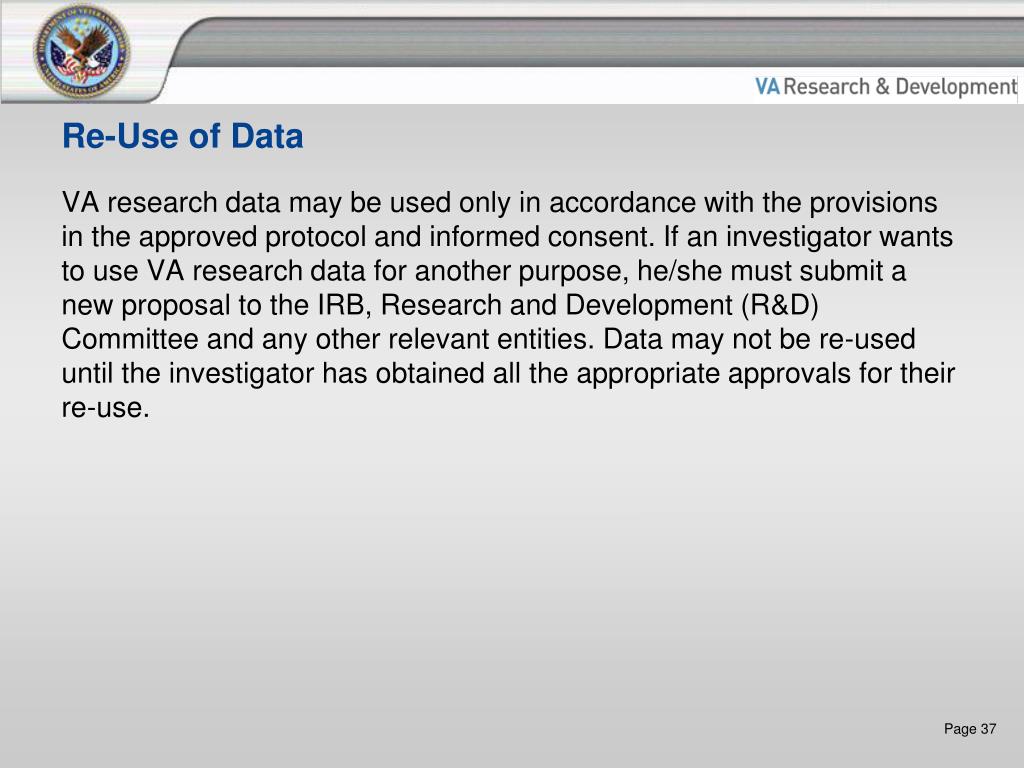Click the word 'Development' in header logo
This screenshot has width=1024, height=768.
click(956, 87)
